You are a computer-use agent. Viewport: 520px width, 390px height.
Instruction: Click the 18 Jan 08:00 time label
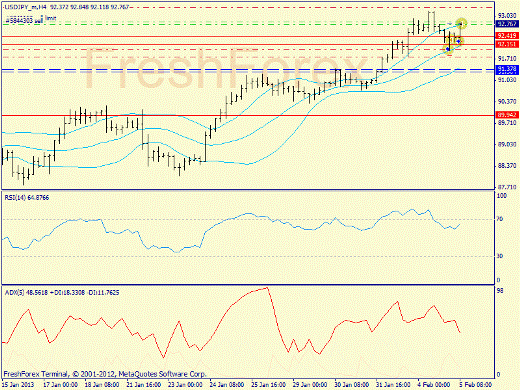pyautogui.click(x=102, y=385)
